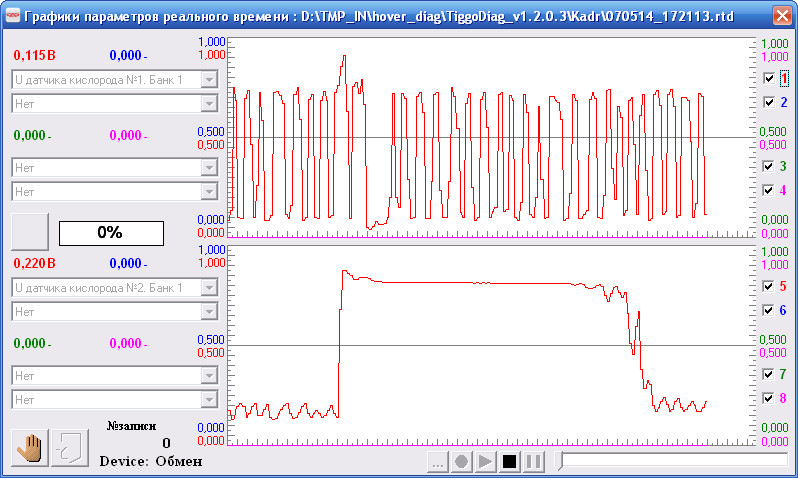Image resolution: width=798 pixels, height=478 pixels.
Task: Open the fourth parameter dropdown above the 0% box
Action: coord(115,191)
